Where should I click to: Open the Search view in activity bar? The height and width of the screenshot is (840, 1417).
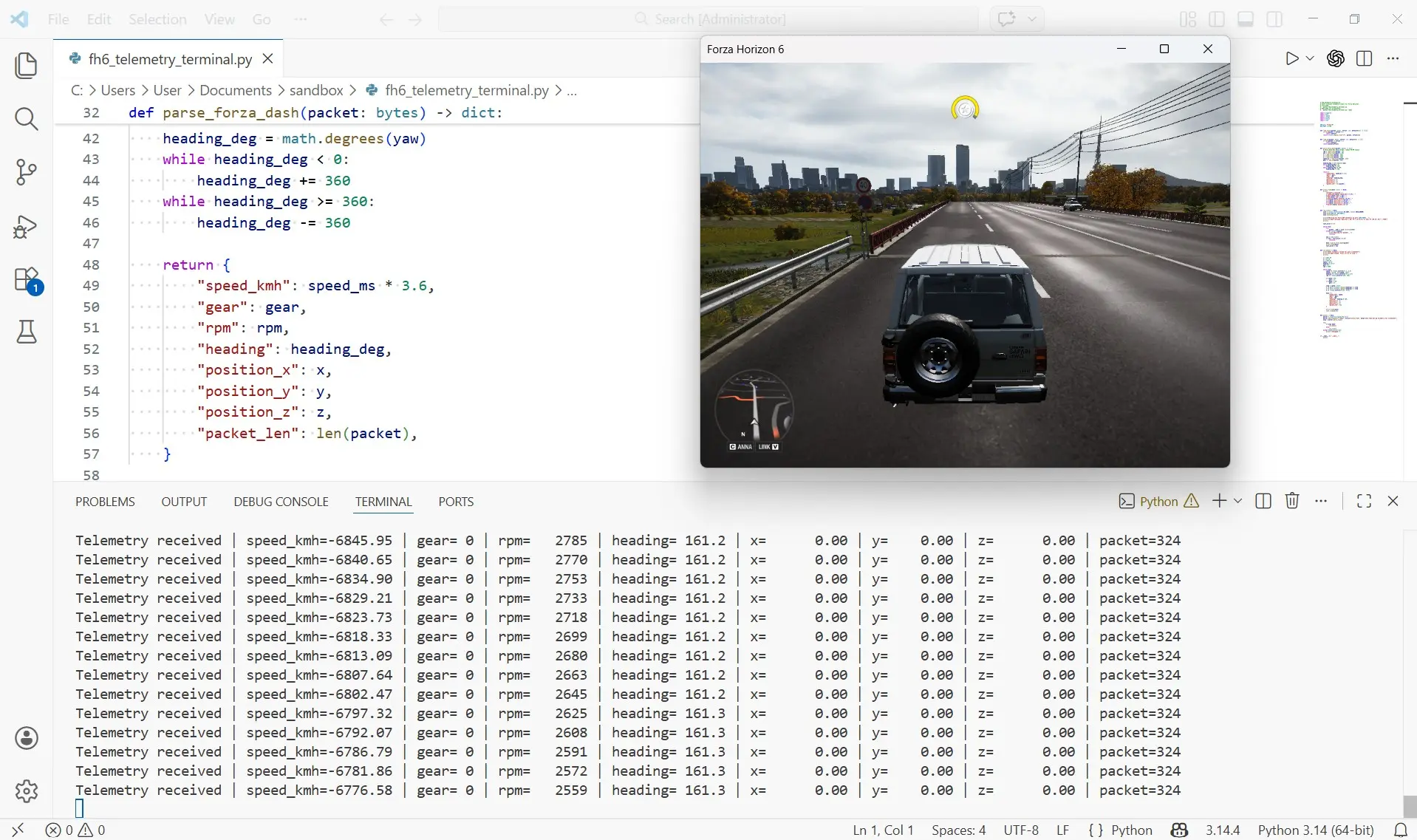pyautogui.click(x=27, y=118)
